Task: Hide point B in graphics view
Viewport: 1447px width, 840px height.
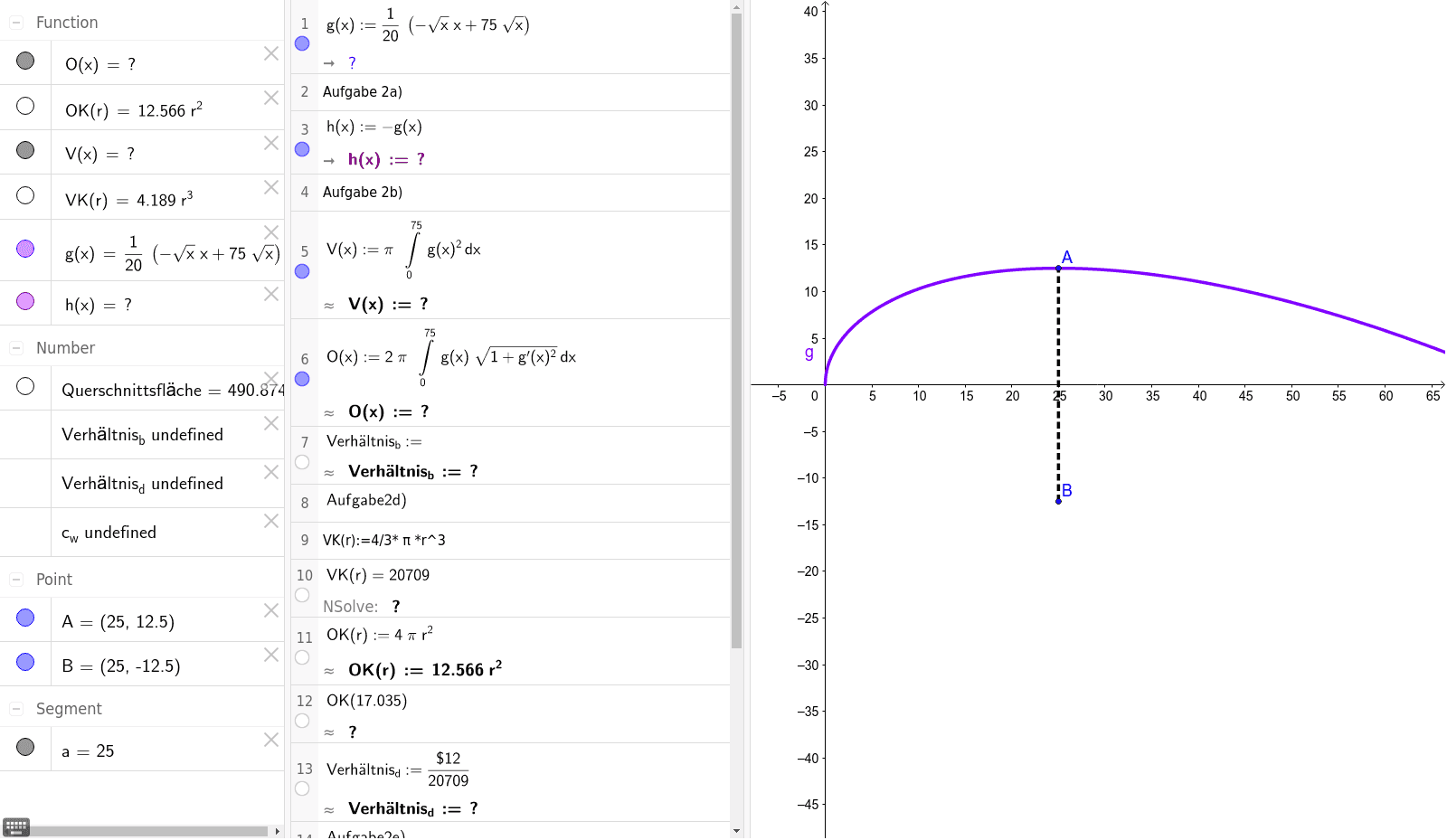Action: (25, 662)
